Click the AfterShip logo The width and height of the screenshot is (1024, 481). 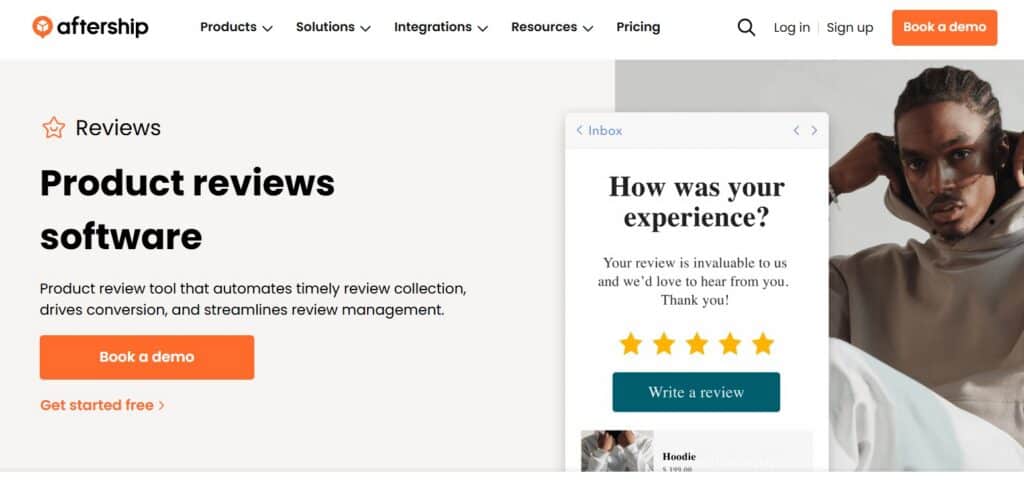point(90,27)
